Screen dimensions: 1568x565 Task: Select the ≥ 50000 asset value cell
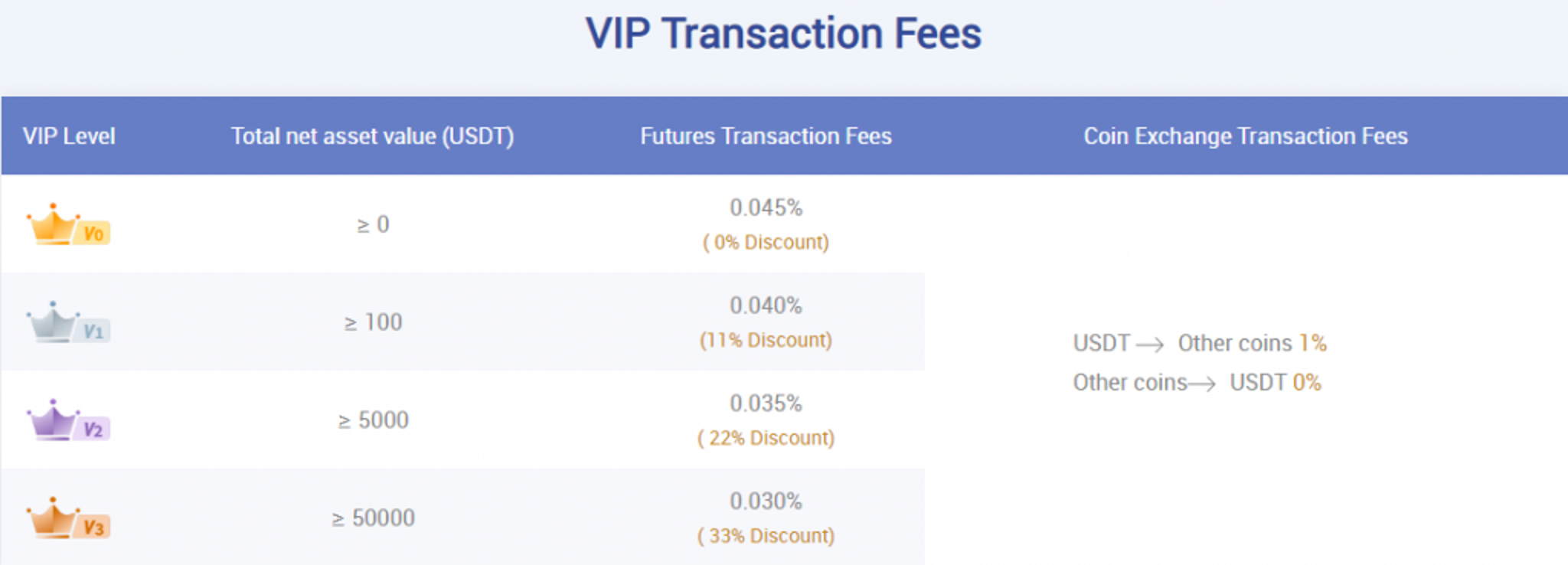pyautogui.click(x=373, y=518)
